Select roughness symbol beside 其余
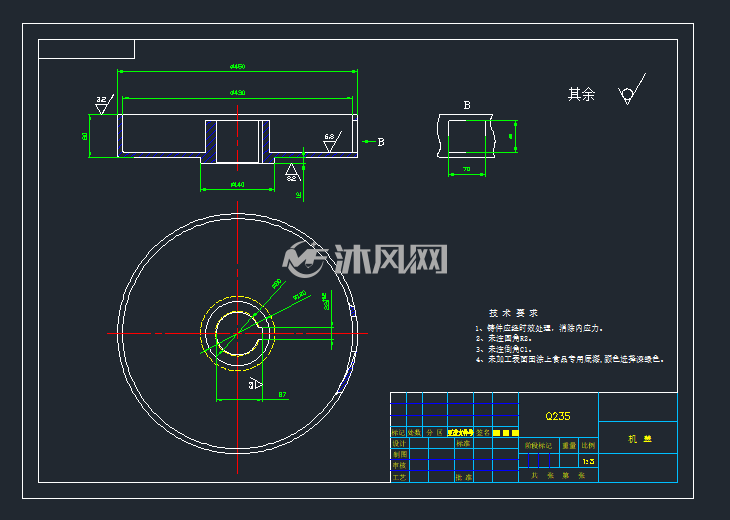This screenshot has height=520, width=730. coord(632,89)
